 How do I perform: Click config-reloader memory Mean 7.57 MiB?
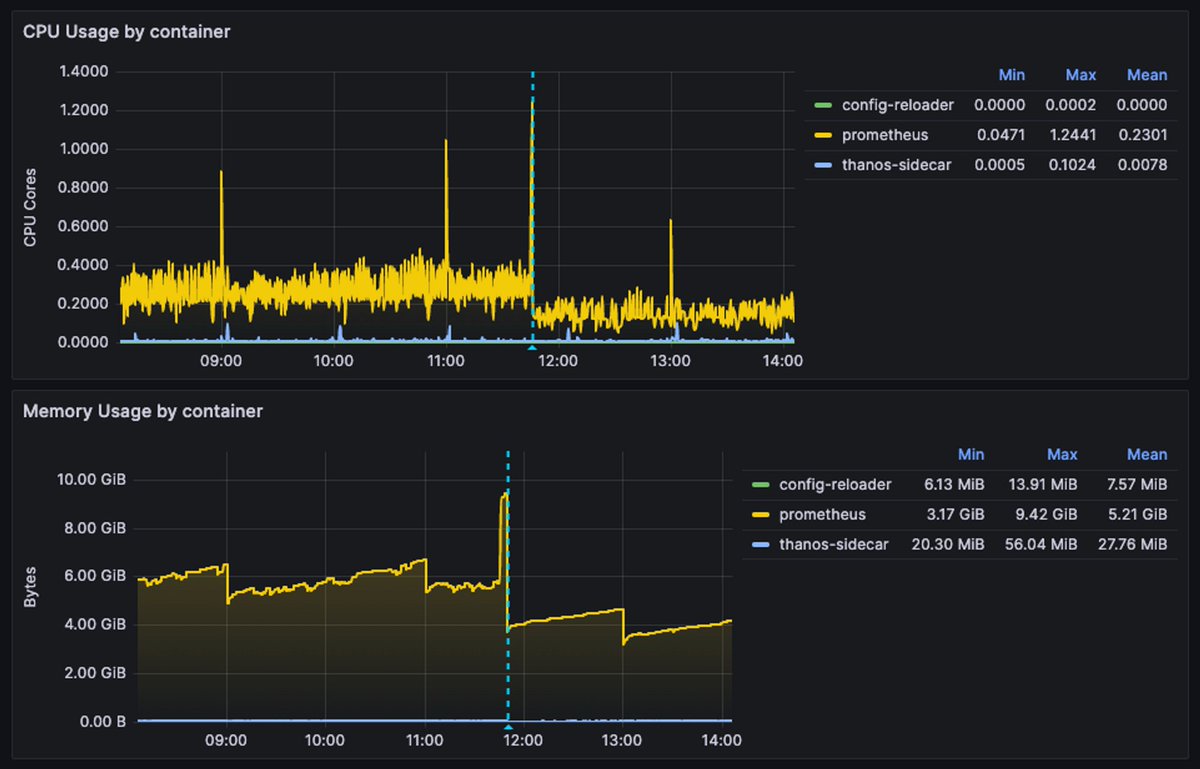pos(1136,484)
